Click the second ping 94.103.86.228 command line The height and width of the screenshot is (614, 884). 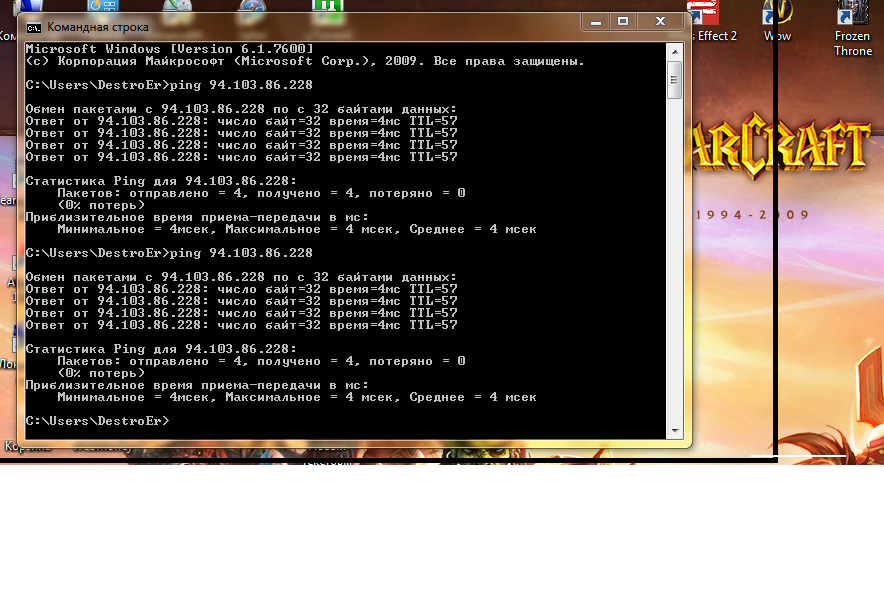[x=168, y=253]
